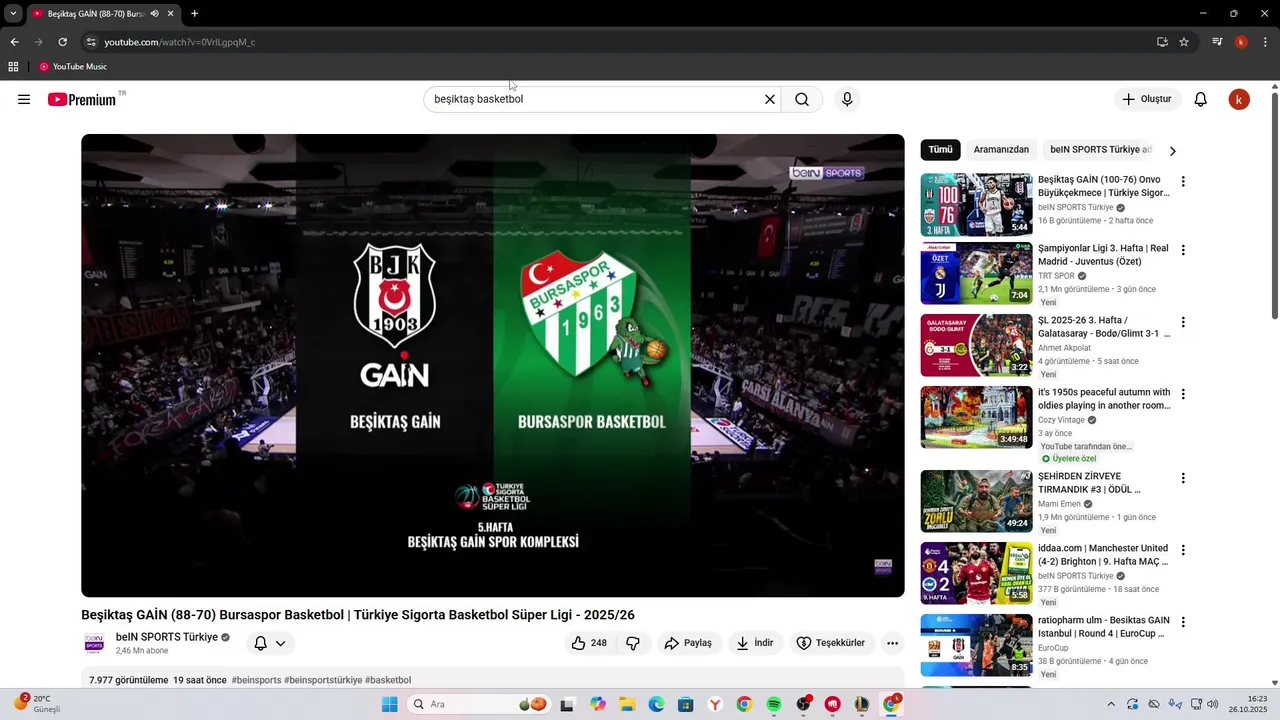Open options for Beşiktaş GAİN (100-76) video

coord(1183,182)
